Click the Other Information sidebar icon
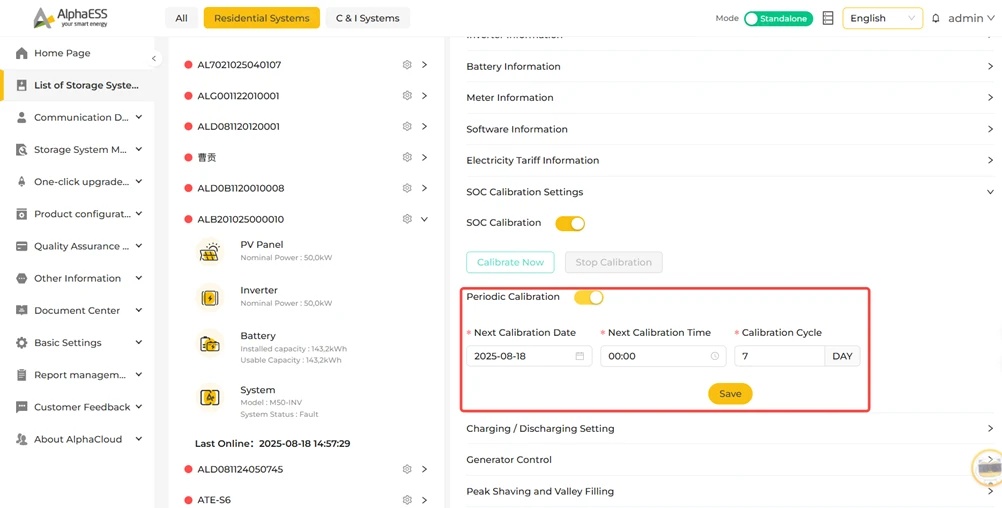This screenshot has width=1002, height=508. click(22, 279)
